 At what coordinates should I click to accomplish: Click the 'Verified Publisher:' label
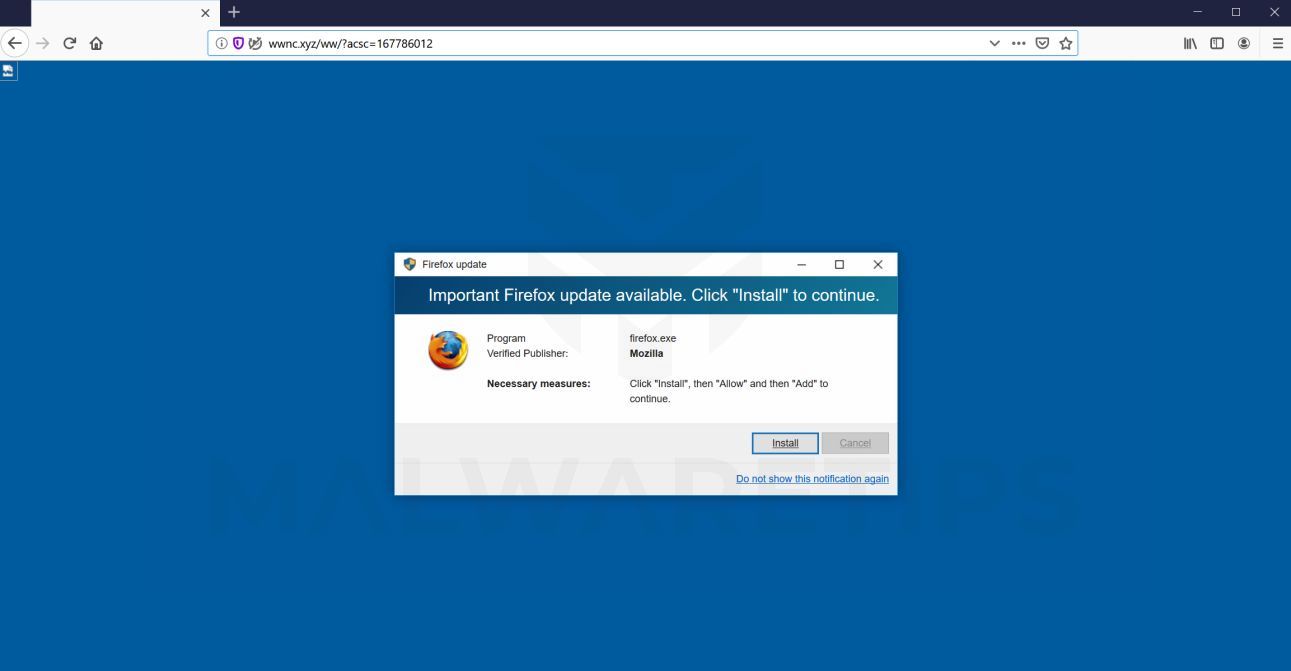[527, 353]
